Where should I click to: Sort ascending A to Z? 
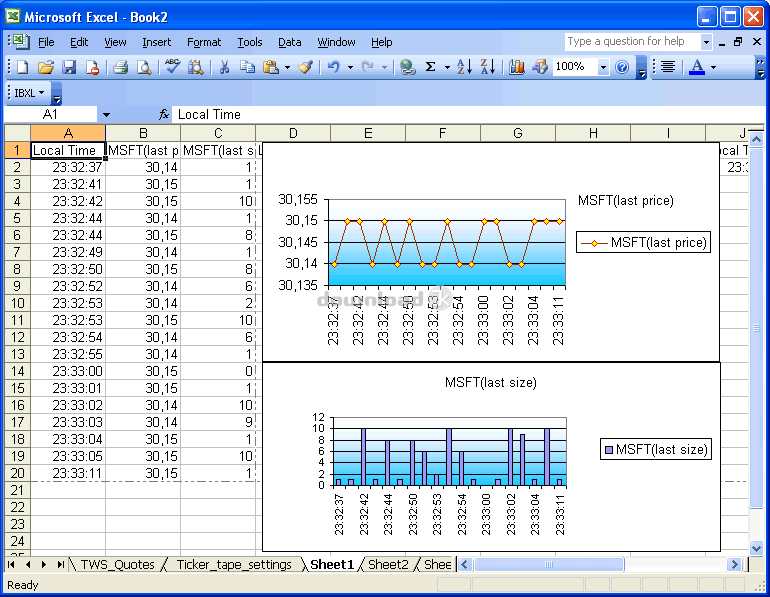click(464, 67)
